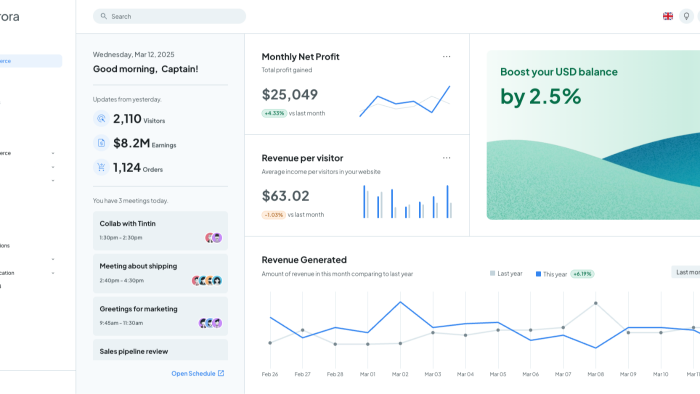This screenshot has height=394, width=700.
Task: Click attendee avatars on Meeting about shipping
Action: tap(207, 281)
